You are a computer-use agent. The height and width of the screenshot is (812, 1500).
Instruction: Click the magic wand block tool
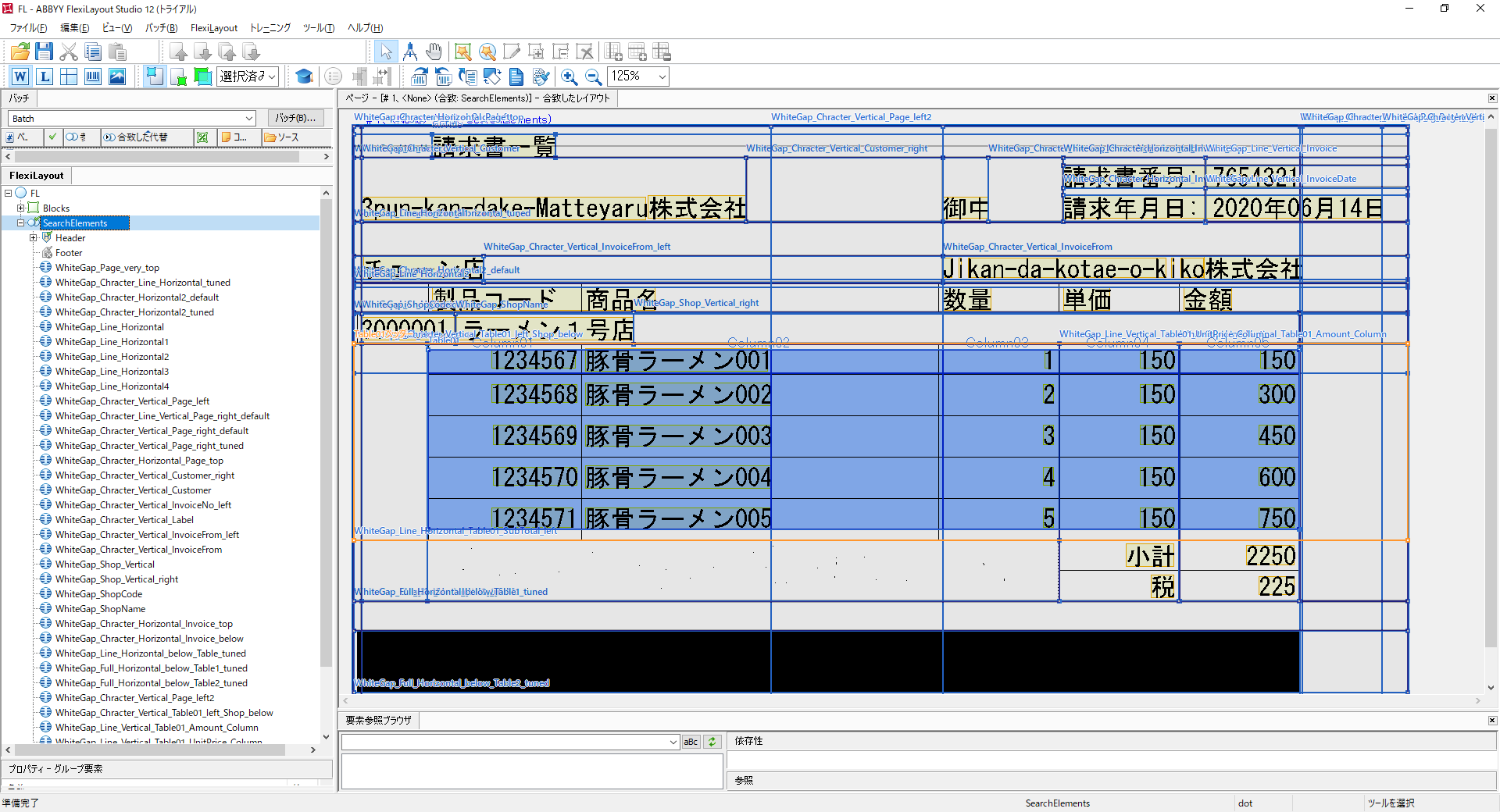463,52
